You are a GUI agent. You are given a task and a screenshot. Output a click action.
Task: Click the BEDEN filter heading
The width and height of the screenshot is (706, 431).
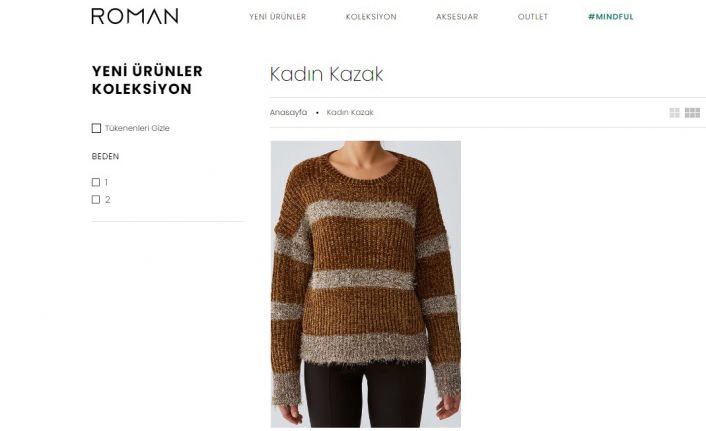(x=105, y=157)
